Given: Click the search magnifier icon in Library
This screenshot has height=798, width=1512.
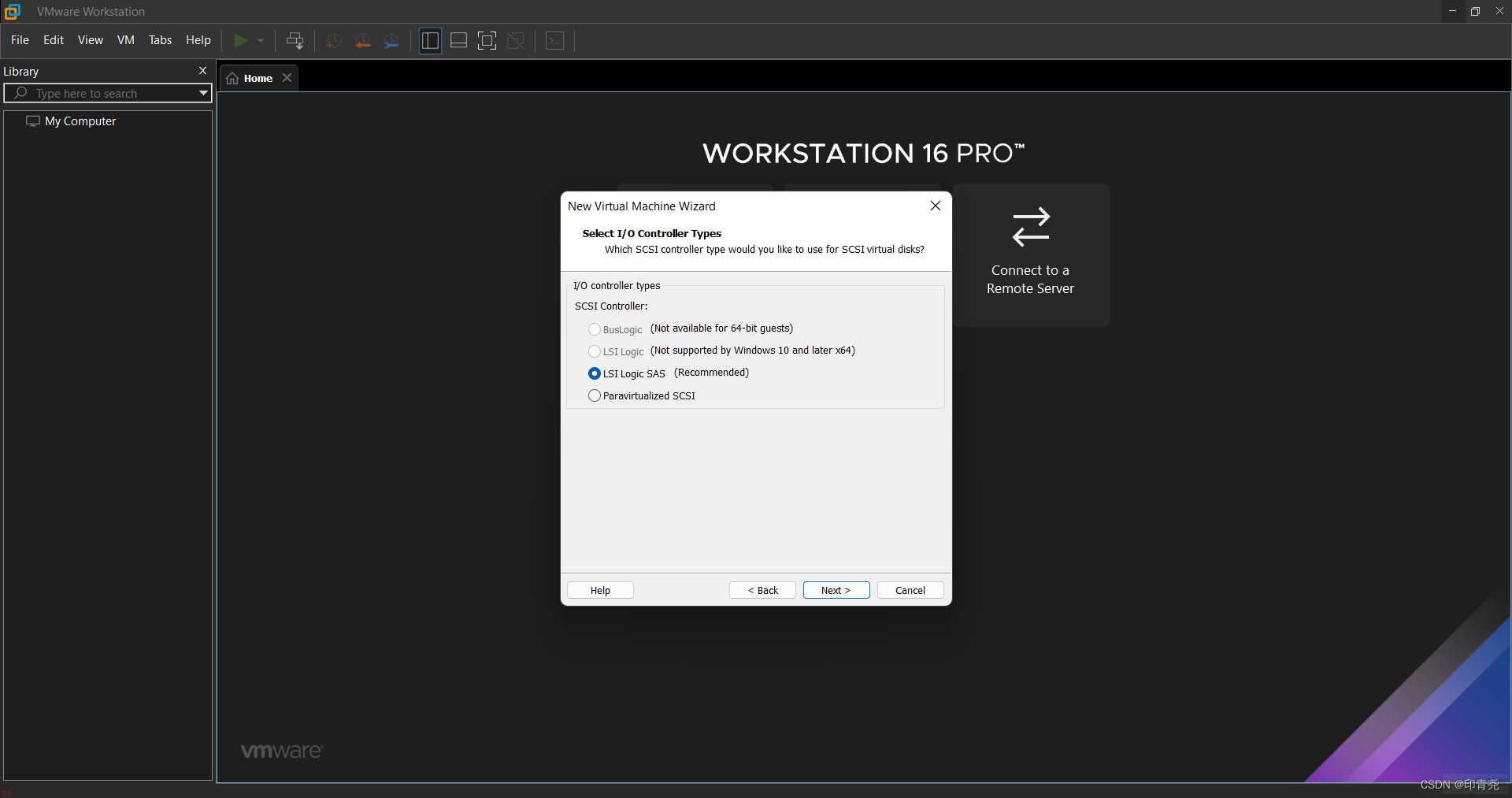Looking at the screenshot, I should 21,93.
